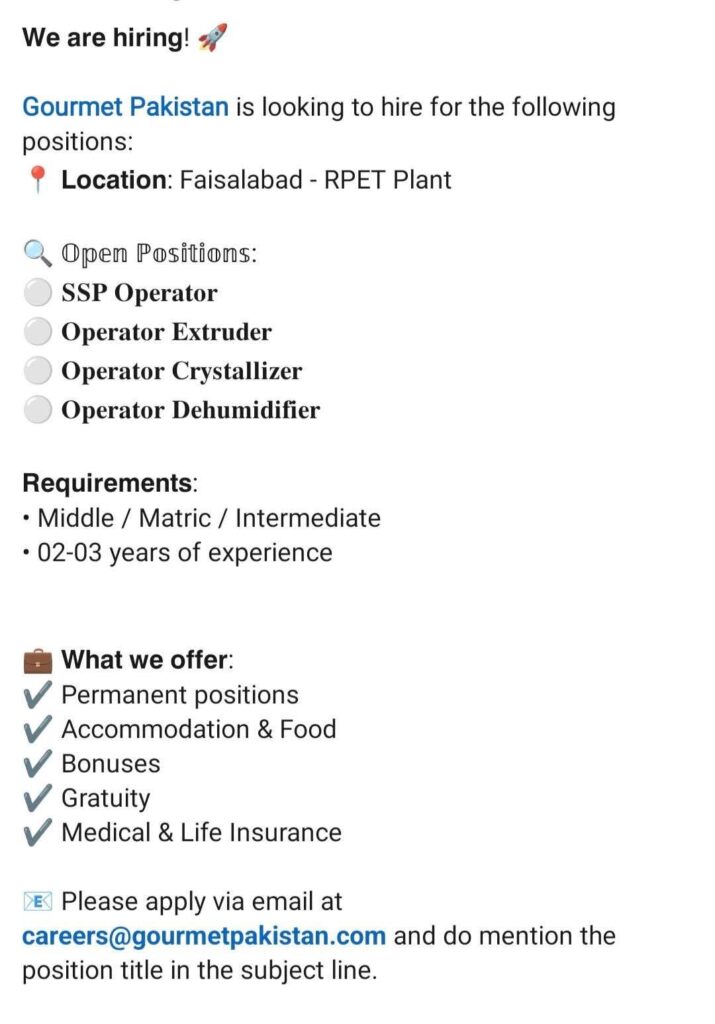Screen dimensions: 715x1024
Task: Click the magnifying glass beside Open Positions
Action: 37,254
